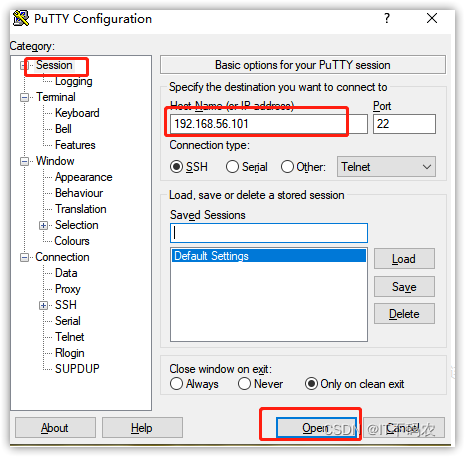Collapse the Terminal tree node
Image resolution: width=465 pixels, height=457 pixels.
[24, 97]
